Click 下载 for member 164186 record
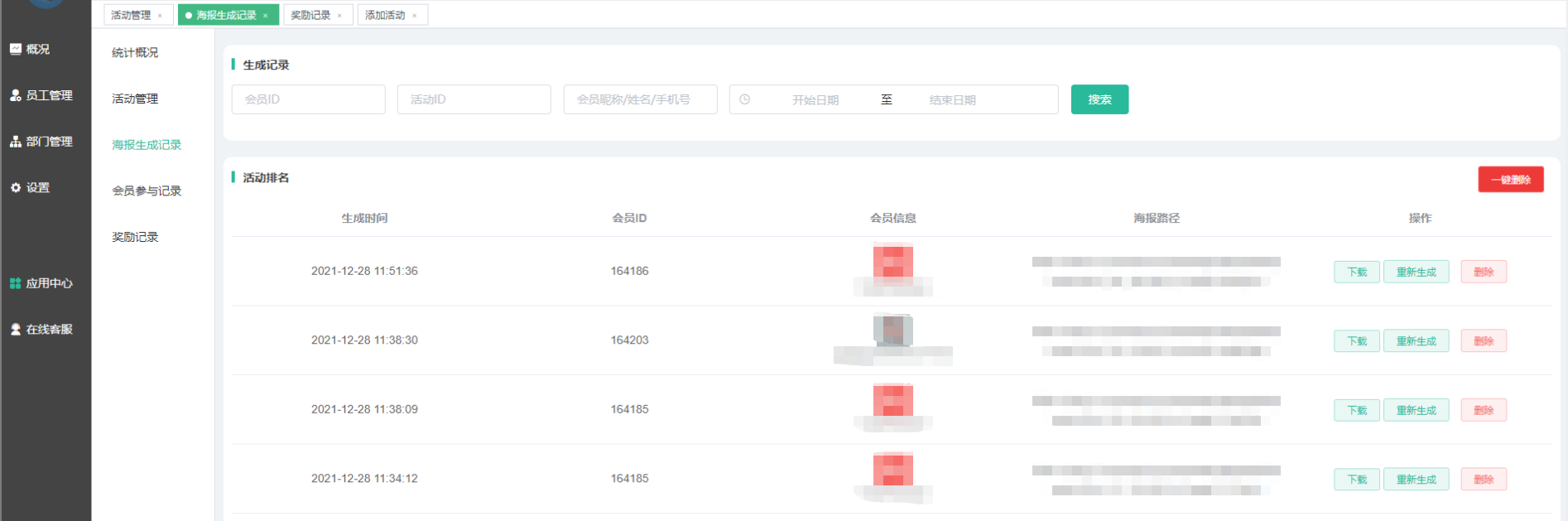Image resolution: width=1568 pixels, height=521 pixels. 1357,272
